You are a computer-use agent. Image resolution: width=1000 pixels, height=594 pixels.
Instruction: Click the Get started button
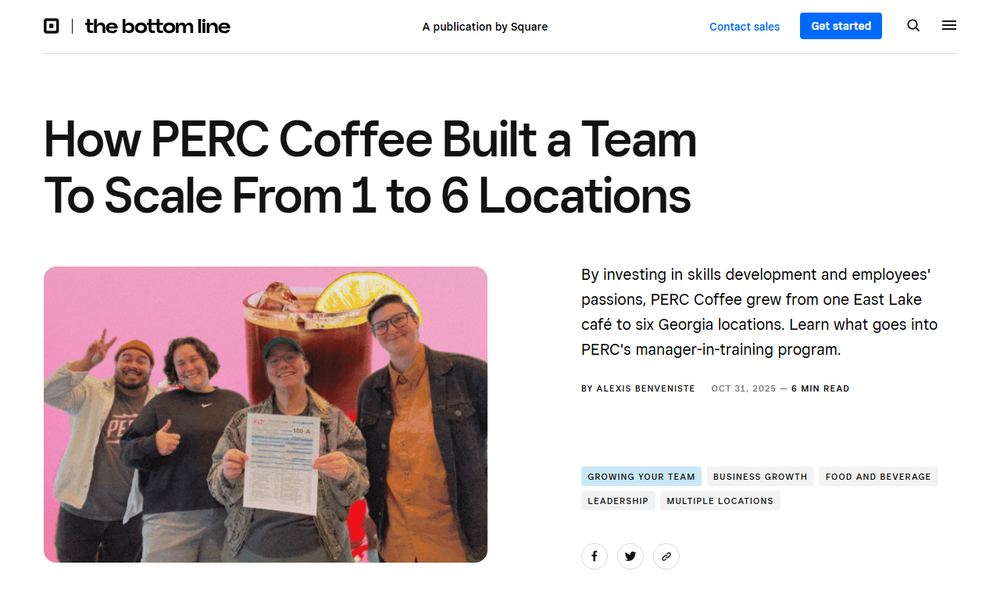841,26
